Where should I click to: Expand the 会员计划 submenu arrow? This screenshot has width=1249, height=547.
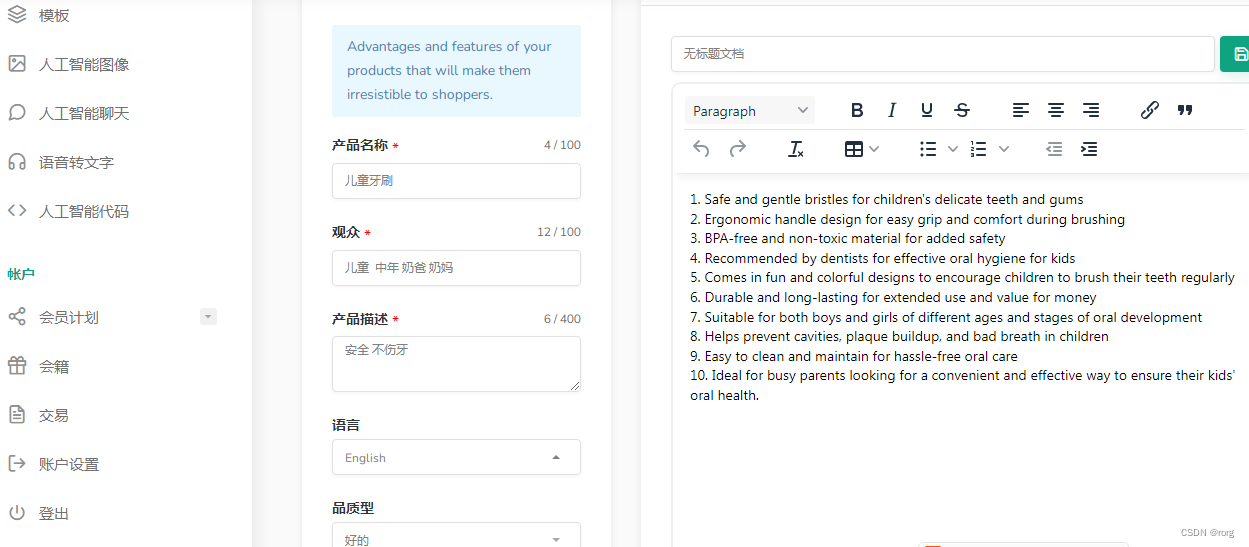click(208, 317)
